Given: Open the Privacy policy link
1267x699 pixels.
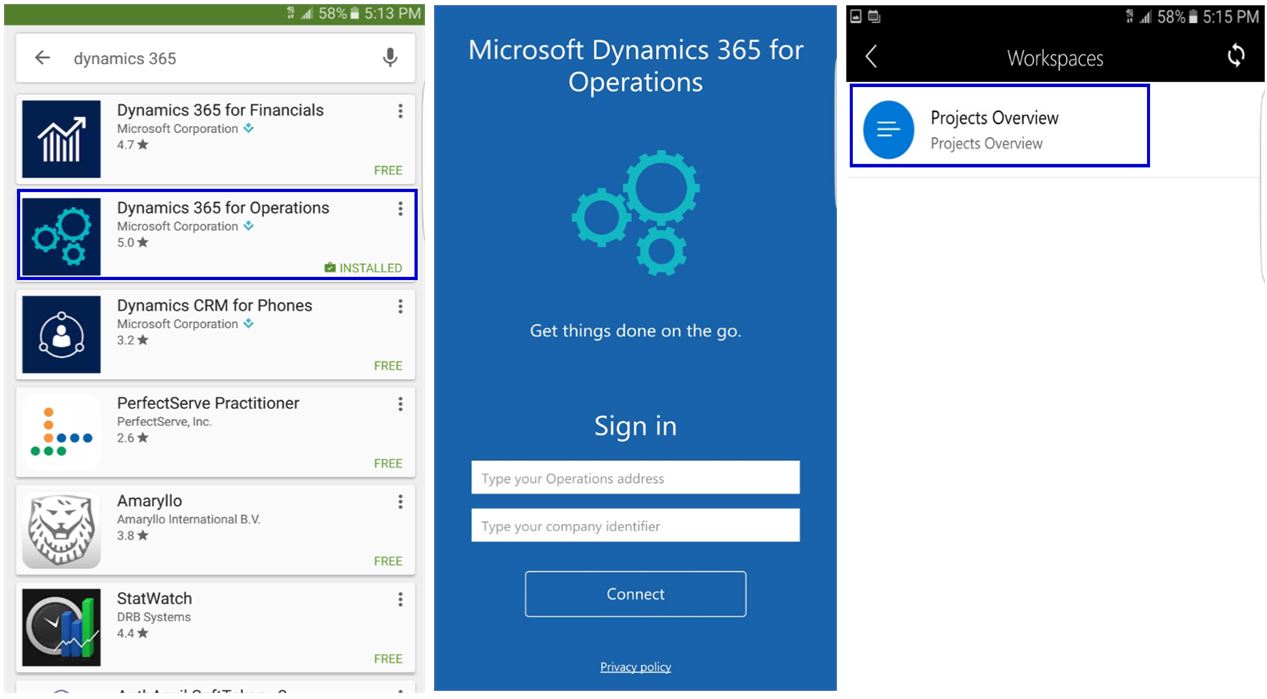Looking at the screenshot, I should pyautogui.click(x=635, y=667).
